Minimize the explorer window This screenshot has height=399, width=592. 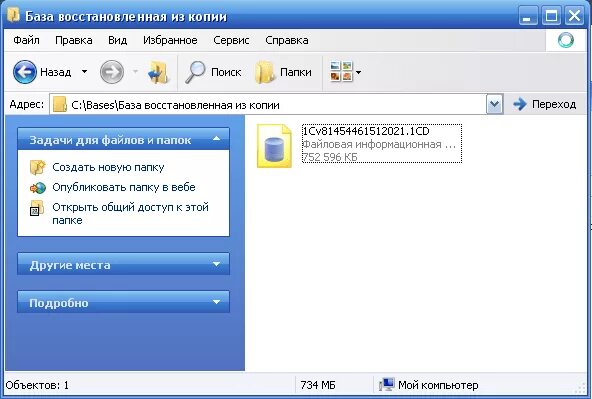527,16
